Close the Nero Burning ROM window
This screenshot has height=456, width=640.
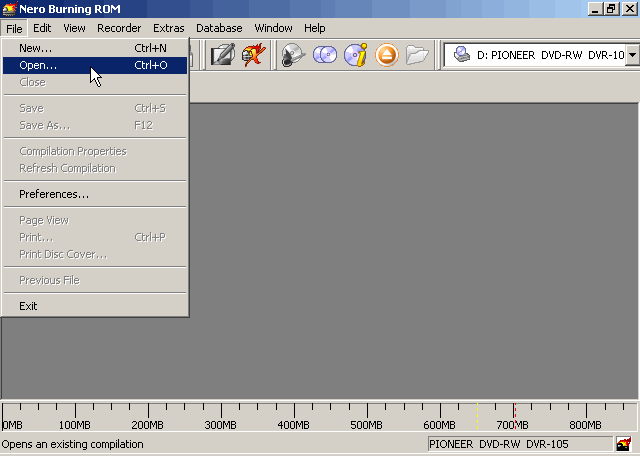[x=630, y=9]
